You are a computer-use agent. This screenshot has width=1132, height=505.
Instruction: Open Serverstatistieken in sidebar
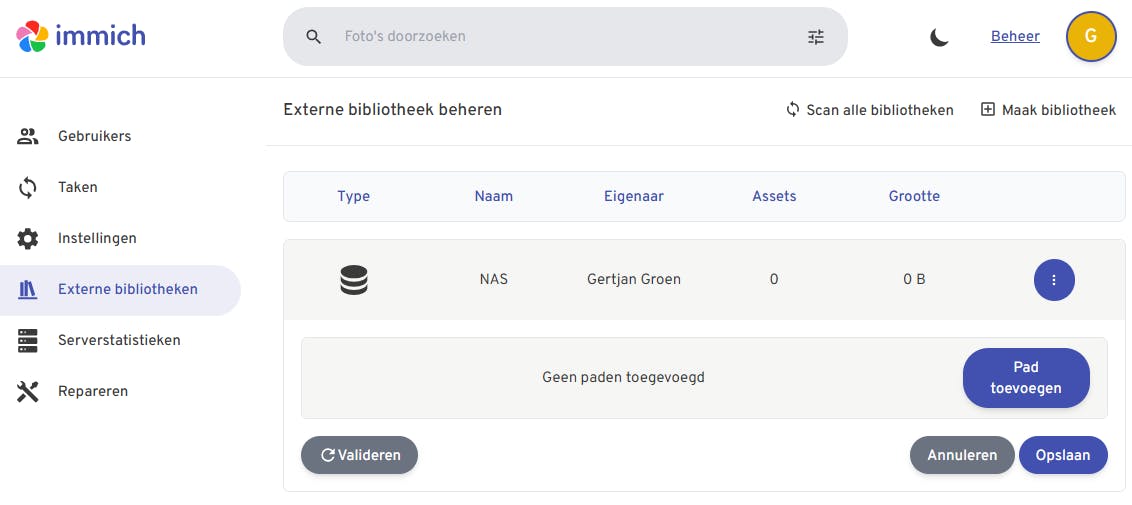[119, 340]
